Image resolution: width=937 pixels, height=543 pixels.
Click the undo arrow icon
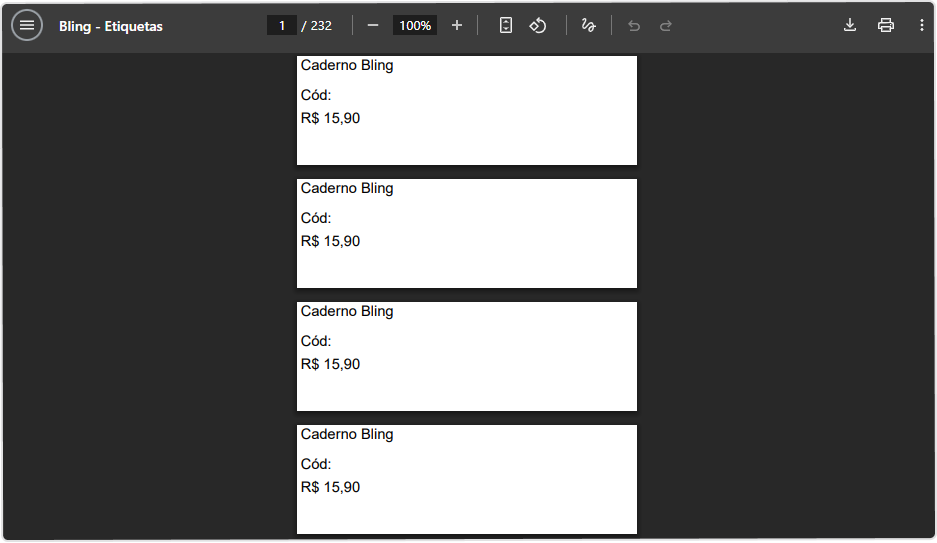point(634,26)
